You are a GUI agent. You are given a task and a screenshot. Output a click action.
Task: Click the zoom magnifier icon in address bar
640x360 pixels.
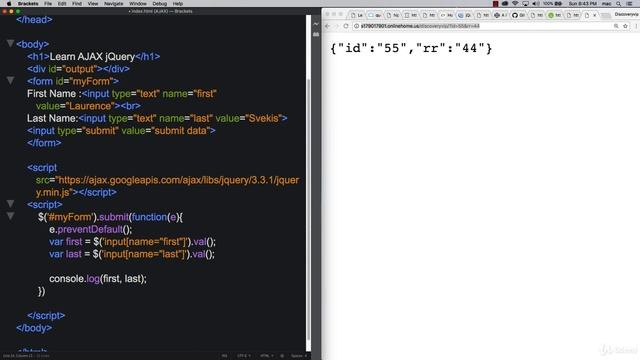616,26
